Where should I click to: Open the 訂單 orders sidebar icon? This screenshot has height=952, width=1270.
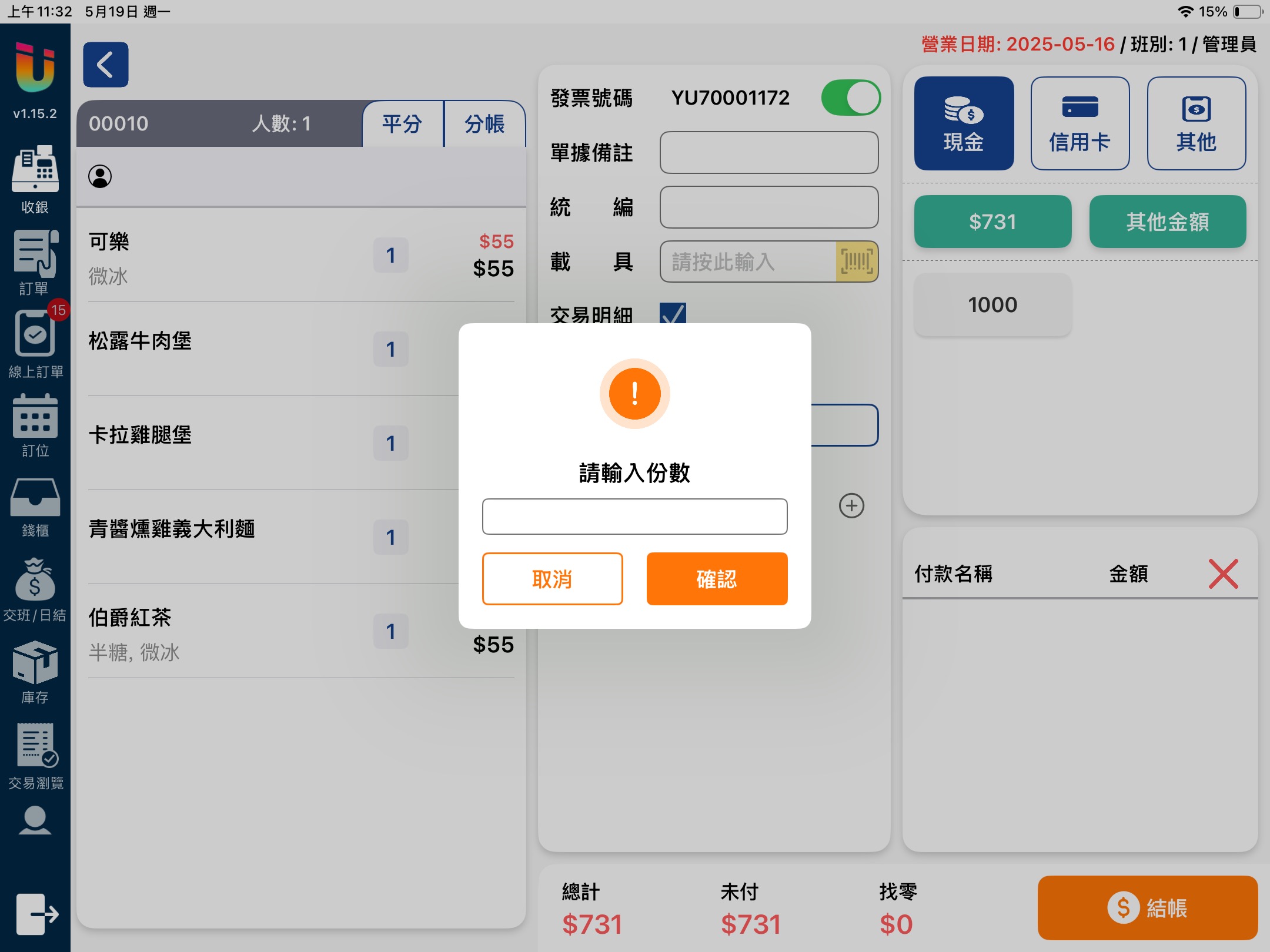[35, 254]
